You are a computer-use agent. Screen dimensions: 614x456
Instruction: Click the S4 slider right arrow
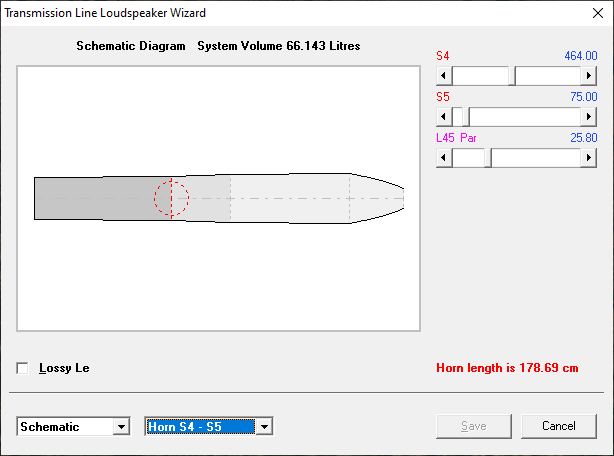coord(588,76)
